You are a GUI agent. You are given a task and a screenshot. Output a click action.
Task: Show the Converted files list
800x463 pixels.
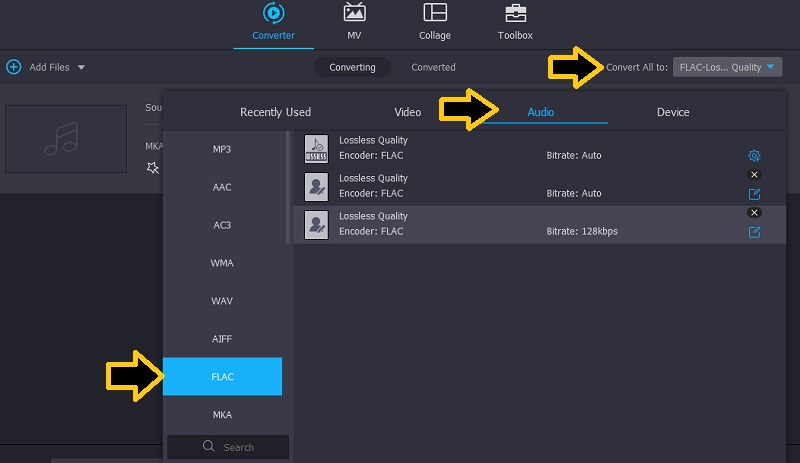[433, 67]
